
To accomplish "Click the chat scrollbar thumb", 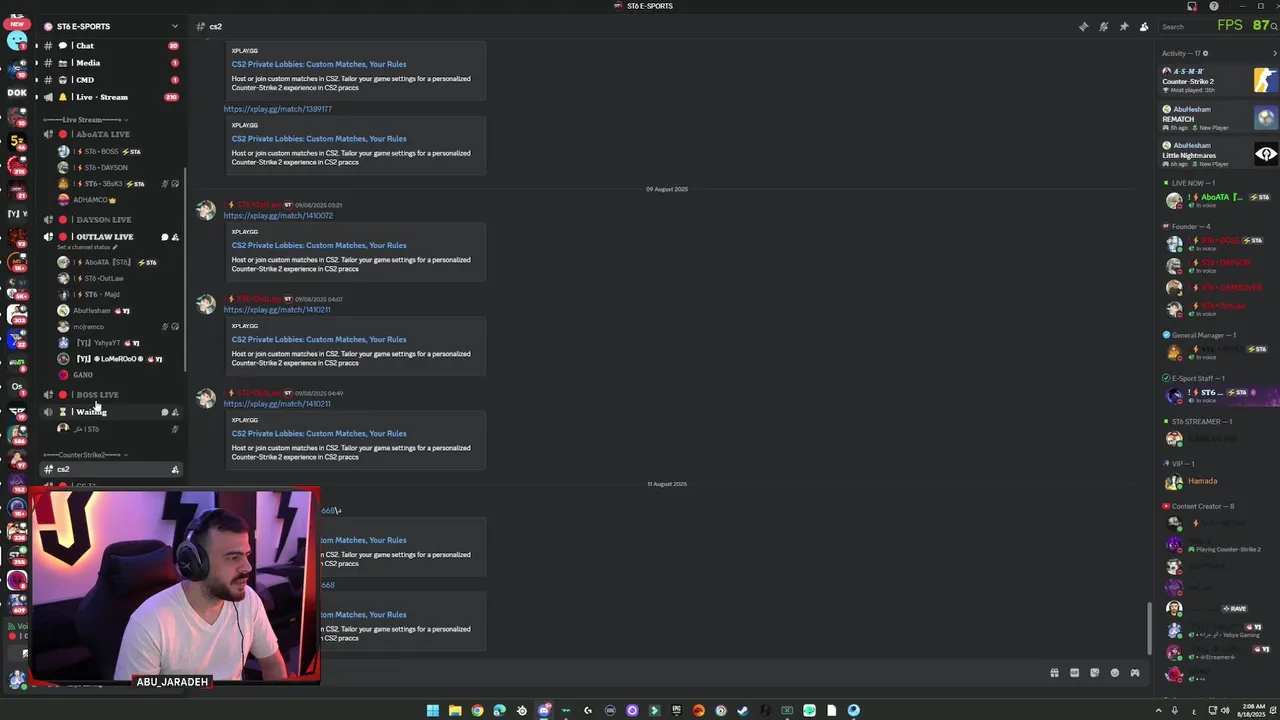I will (1150, 628).
